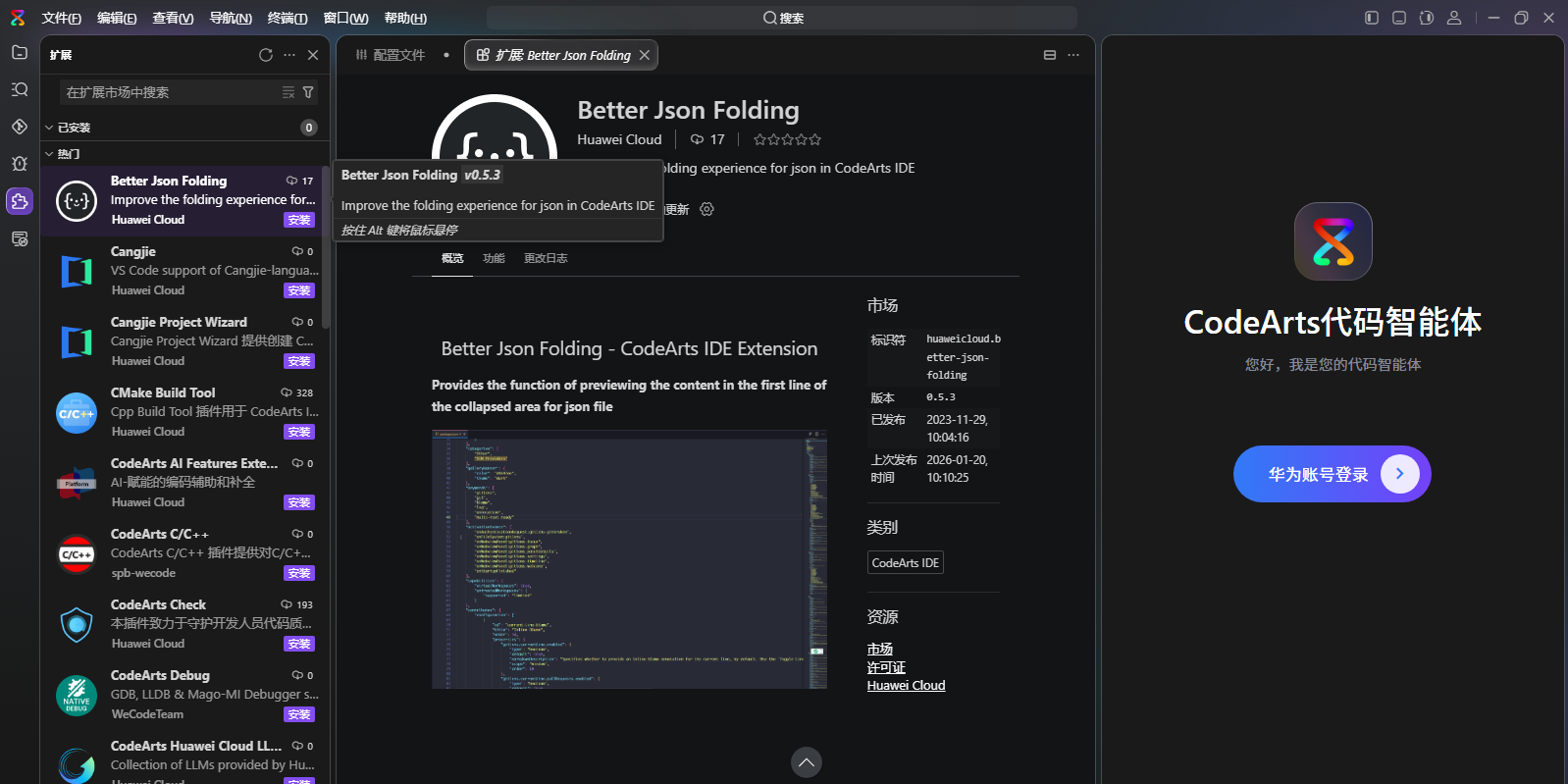The image size is (1568, 784).
Task: Open the 终端 terminal menu
Action: pyautogui.click(x=287, y=18)
